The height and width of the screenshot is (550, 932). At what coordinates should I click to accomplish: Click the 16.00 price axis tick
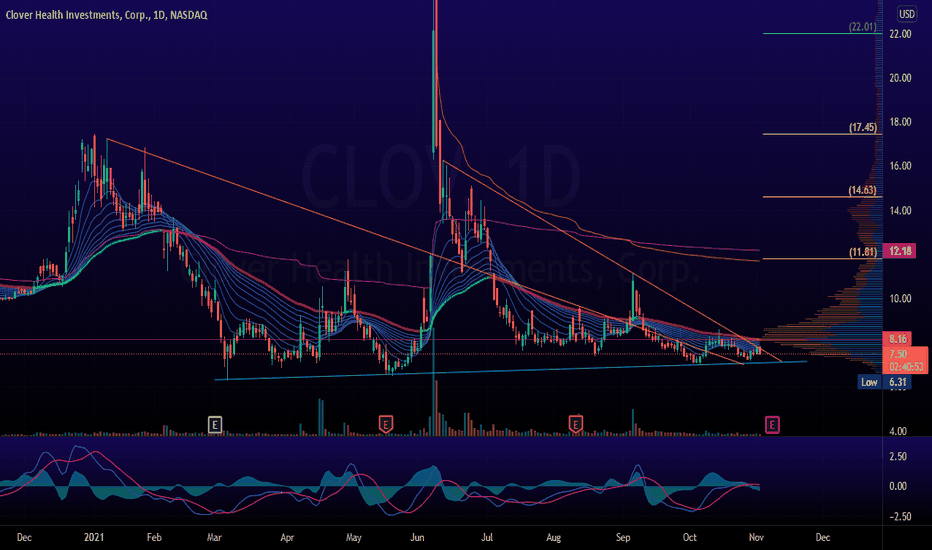pos(900,166)
